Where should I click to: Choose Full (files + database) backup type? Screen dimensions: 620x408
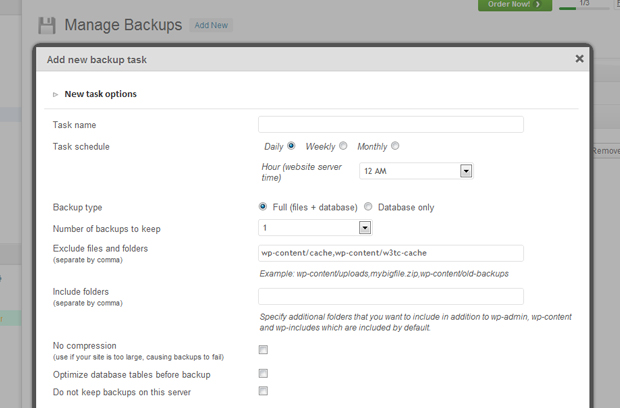[264, 207]
